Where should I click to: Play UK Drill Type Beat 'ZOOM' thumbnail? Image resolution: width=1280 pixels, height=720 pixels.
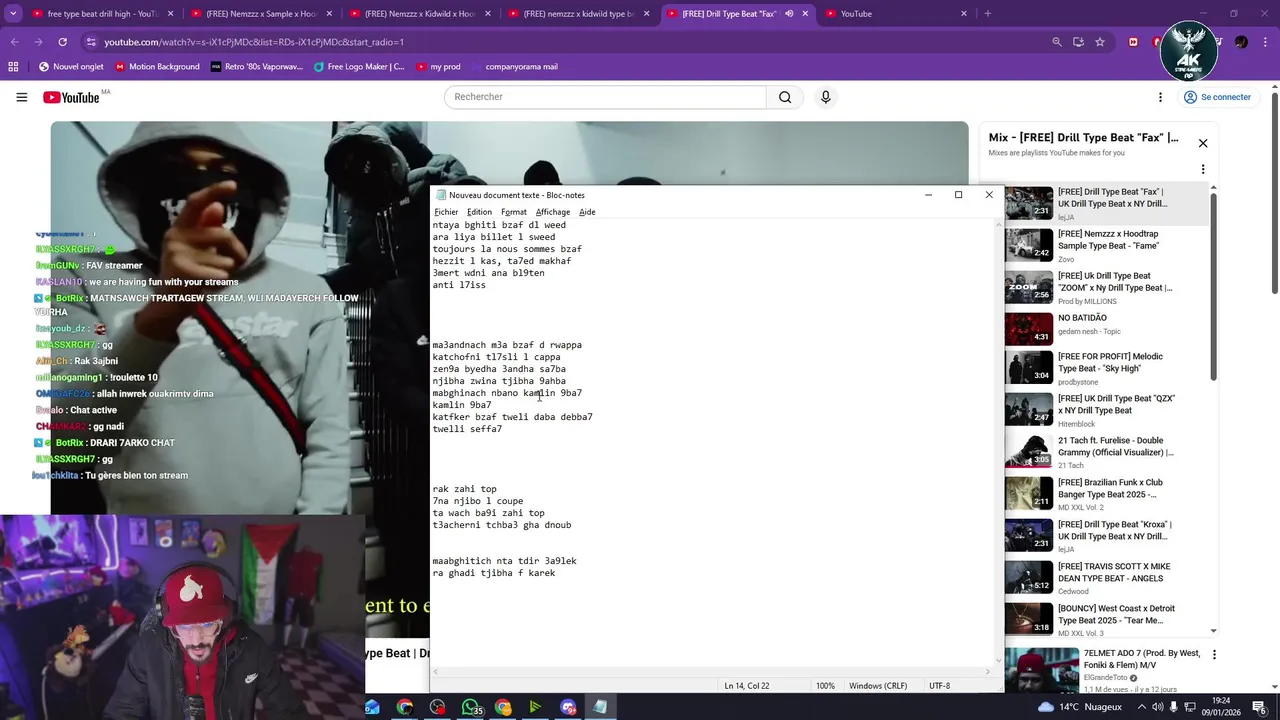1028,288
